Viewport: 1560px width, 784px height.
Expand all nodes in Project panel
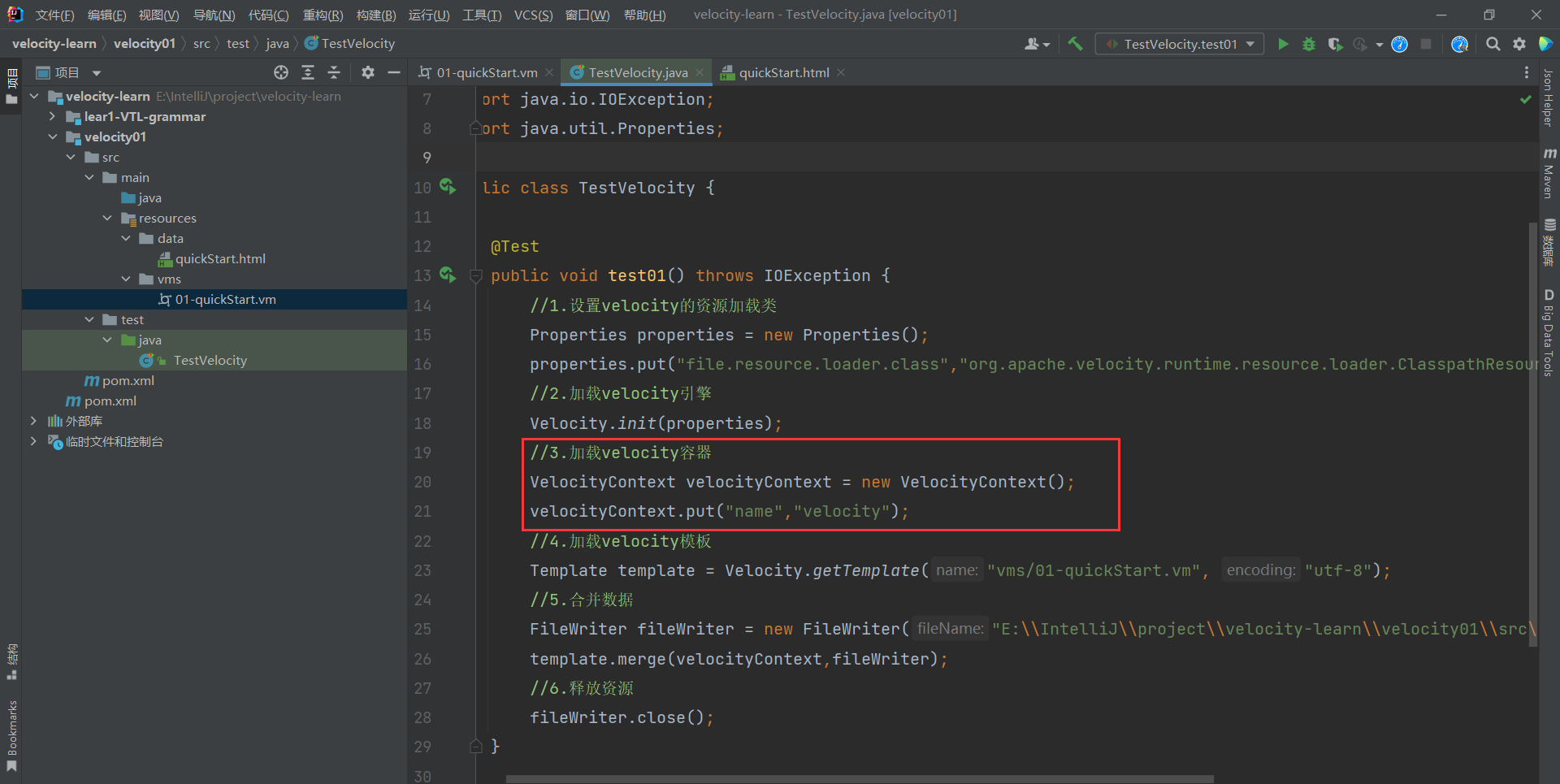click(308, 72)
